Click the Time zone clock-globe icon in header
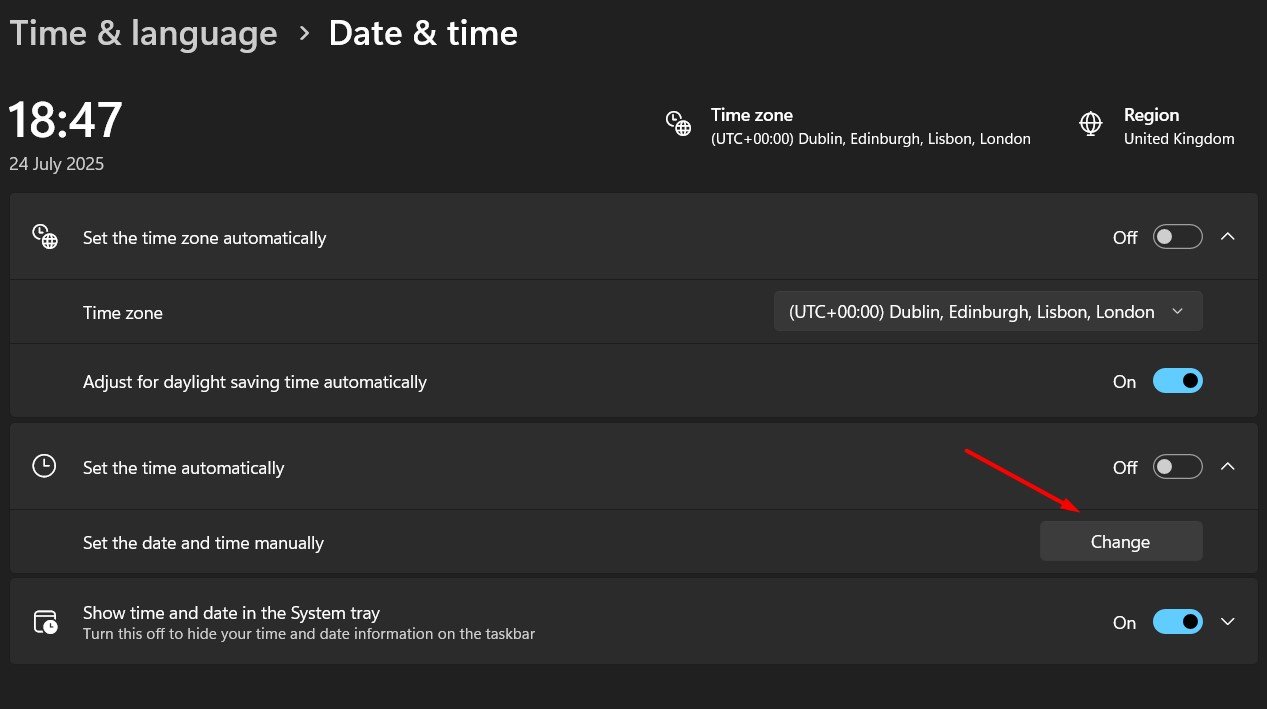Screen dimensions: 1267x709 coord(679,124)
